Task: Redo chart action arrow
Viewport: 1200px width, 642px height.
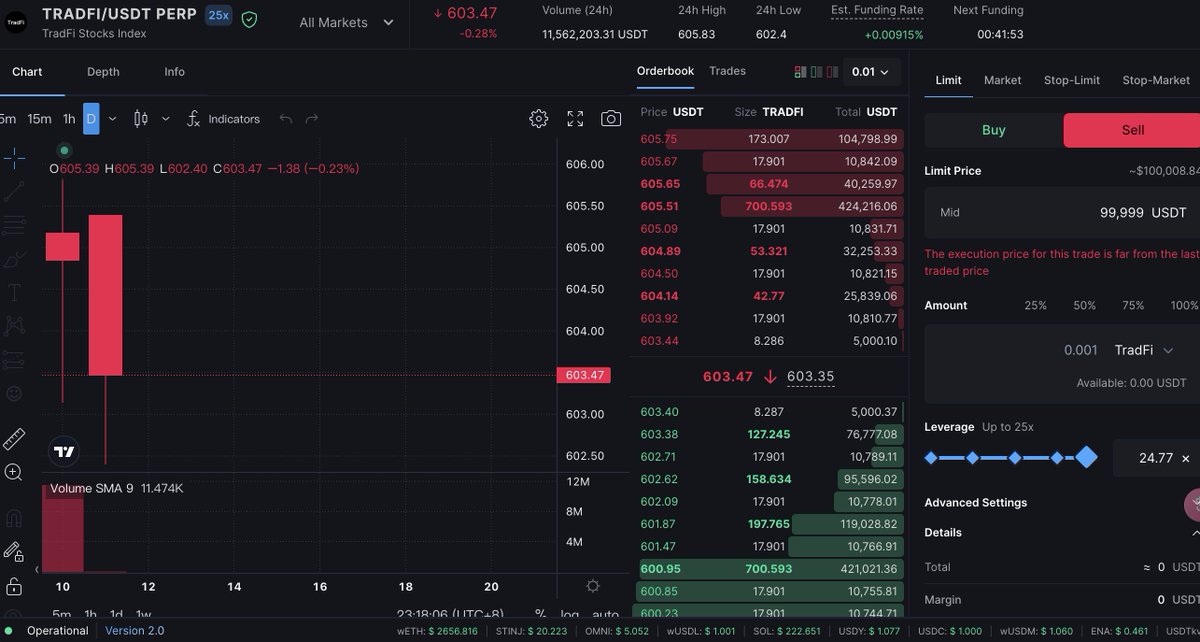Action: click(312, 118)
